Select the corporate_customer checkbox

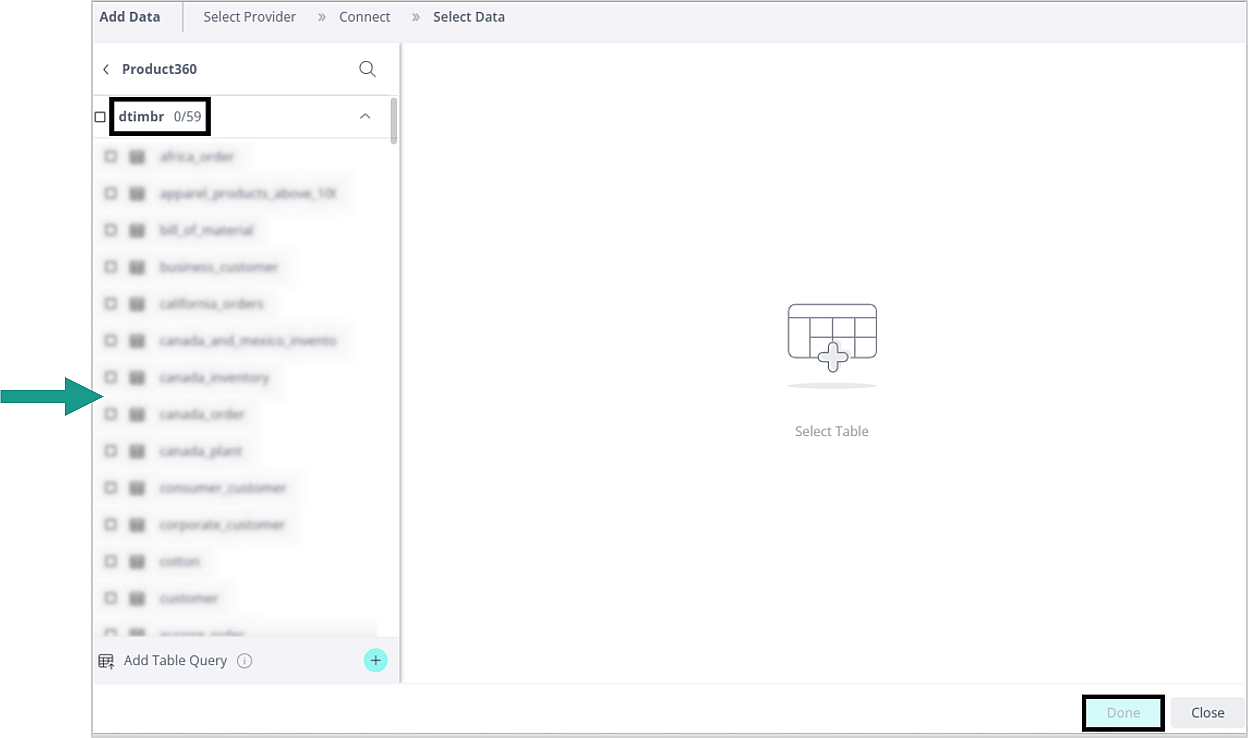click(111, 525)
